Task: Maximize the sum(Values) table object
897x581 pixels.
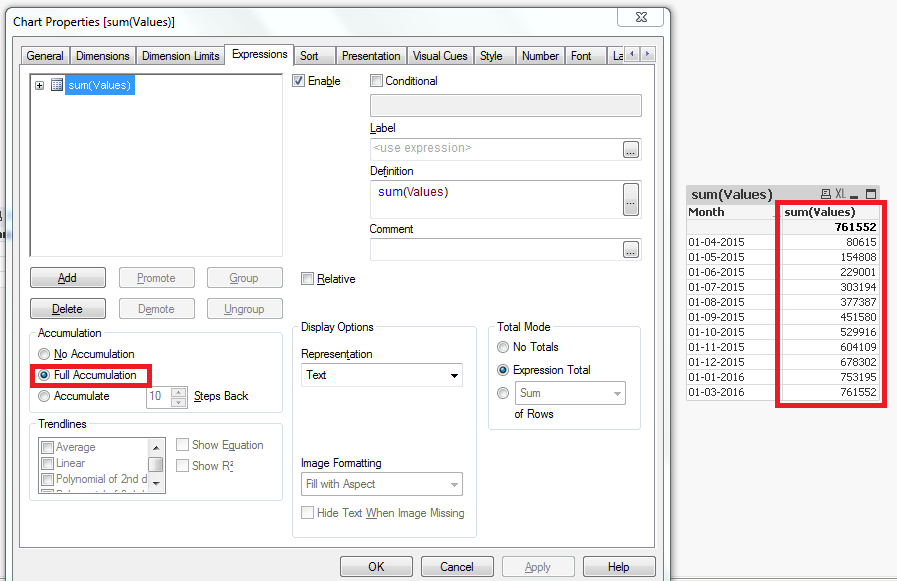Action: (871, 194)
